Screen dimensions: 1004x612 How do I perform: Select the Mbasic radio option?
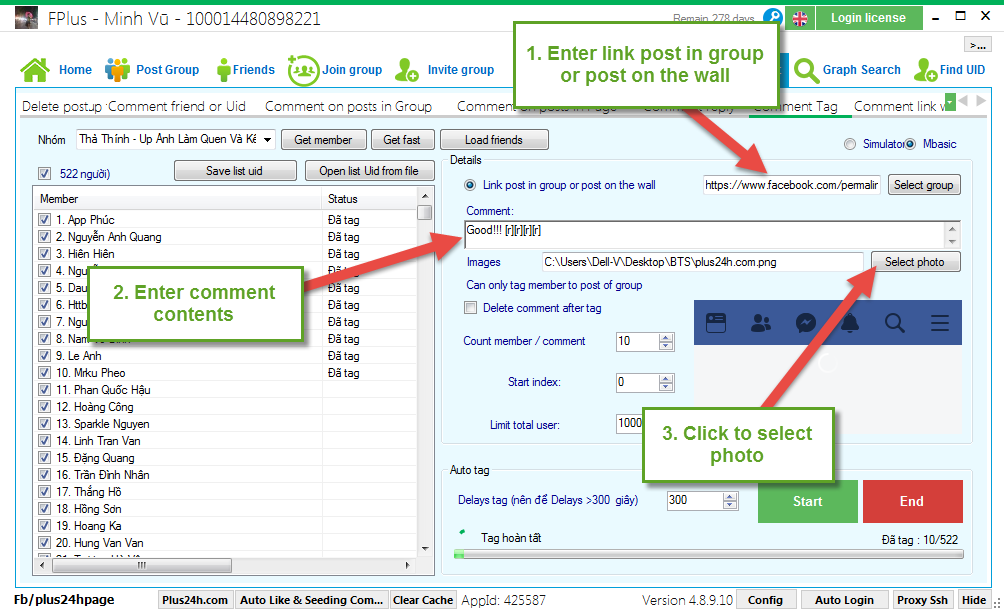coord(910,144)
